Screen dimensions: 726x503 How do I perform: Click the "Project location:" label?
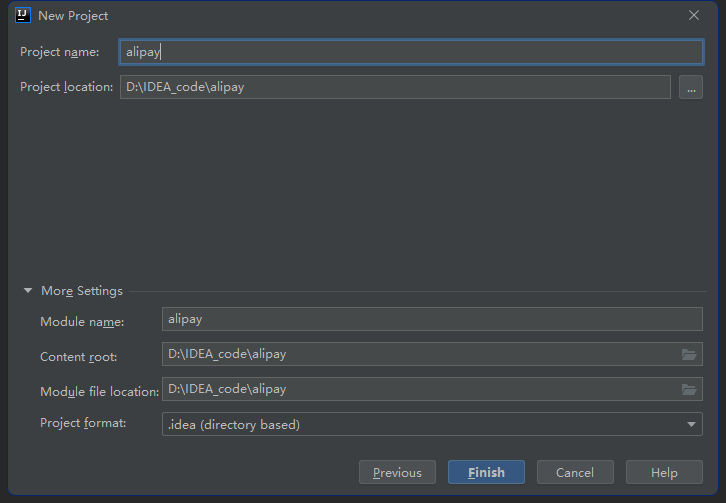[x=67, y=87]
